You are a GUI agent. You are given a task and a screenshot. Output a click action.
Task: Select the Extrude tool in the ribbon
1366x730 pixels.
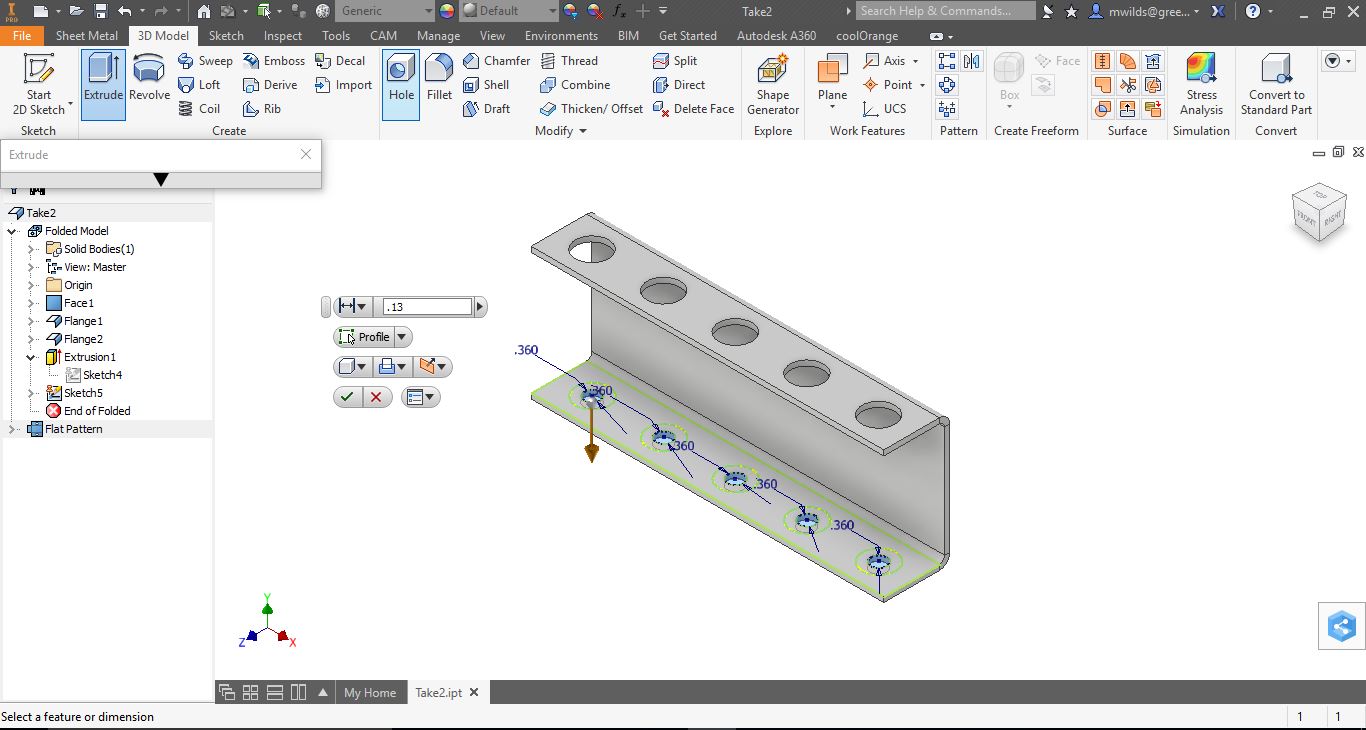[103, 85]
